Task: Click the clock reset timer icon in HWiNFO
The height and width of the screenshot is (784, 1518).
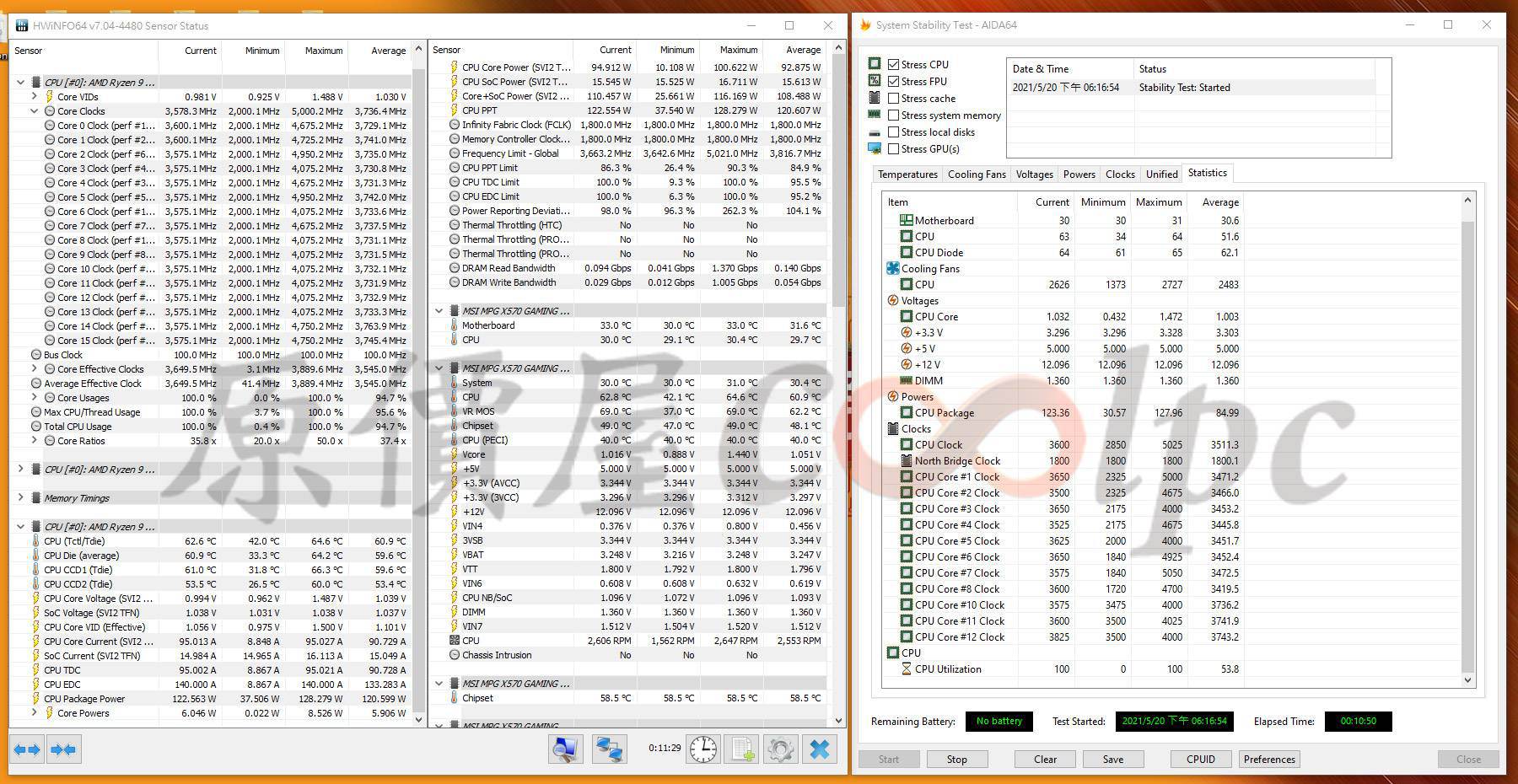Action: pos(703,749)
